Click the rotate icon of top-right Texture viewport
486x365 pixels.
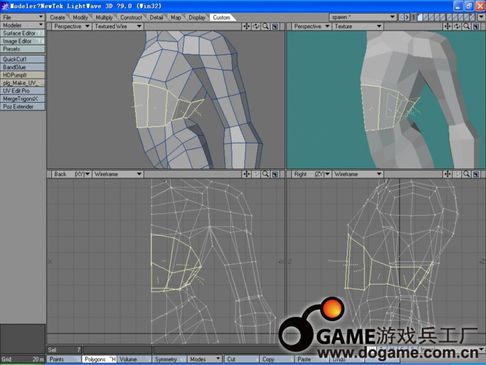[457, 26]
